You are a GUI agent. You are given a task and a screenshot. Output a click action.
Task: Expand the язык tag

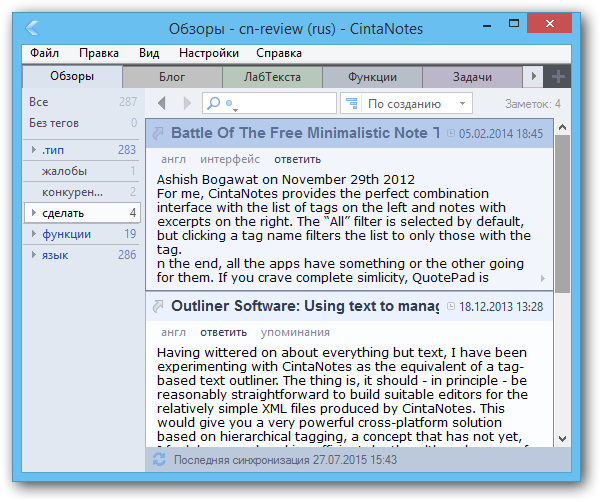(34, 255)
